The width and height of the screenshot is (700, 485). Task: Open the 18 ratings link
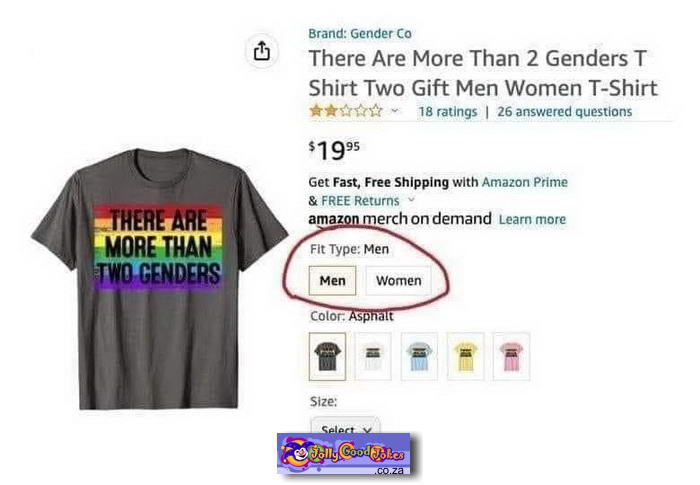448,112
